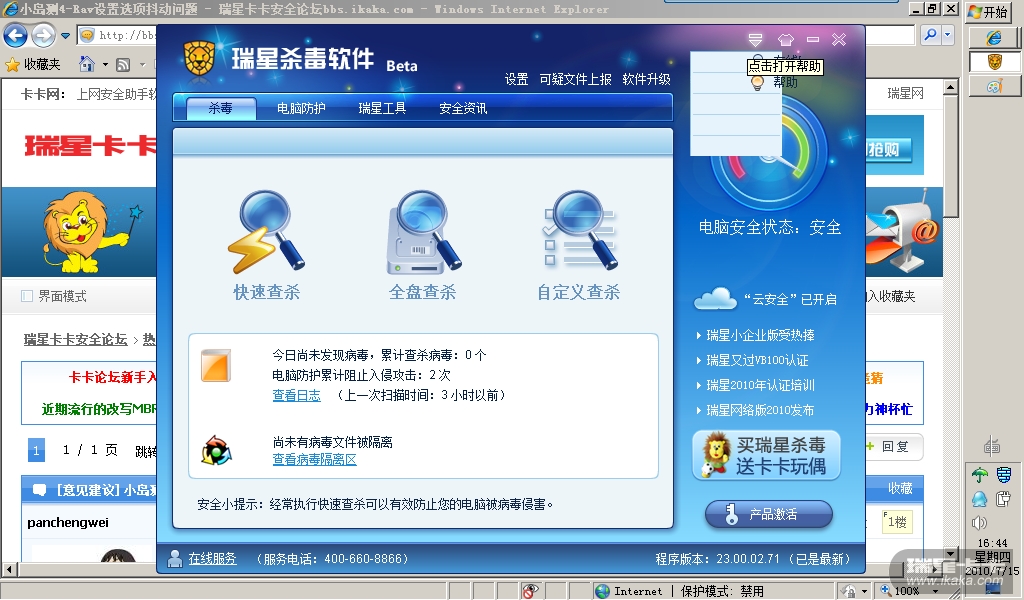The height and width of the screenshot is (600, 1024).
Task: Go back in Internet Explorer
Action: (x=16, y=35)
